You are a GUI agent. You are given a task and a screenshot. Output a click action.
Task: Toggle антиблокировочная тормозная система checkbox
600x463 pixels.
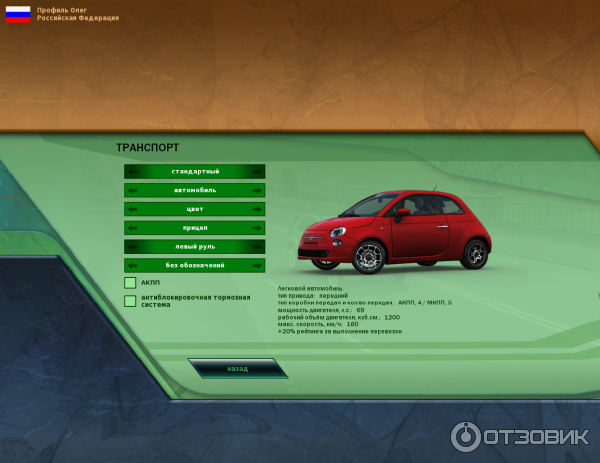pos(130,300)
